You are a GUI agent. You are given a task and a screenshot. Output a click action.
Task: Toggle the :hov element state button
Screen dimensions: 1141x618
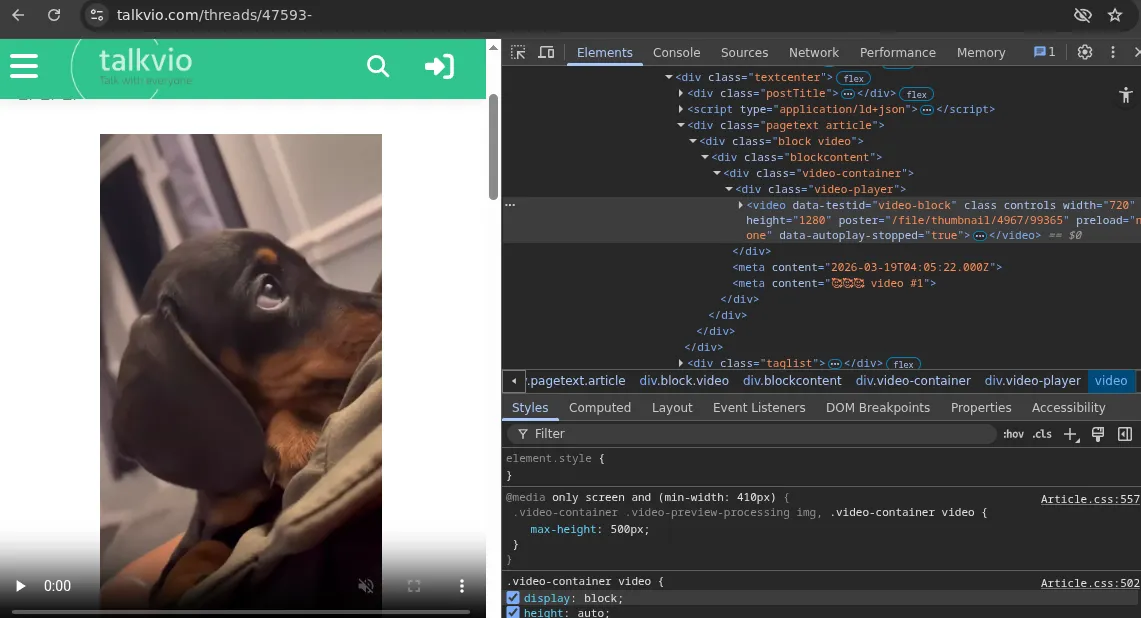[1013, 434]
